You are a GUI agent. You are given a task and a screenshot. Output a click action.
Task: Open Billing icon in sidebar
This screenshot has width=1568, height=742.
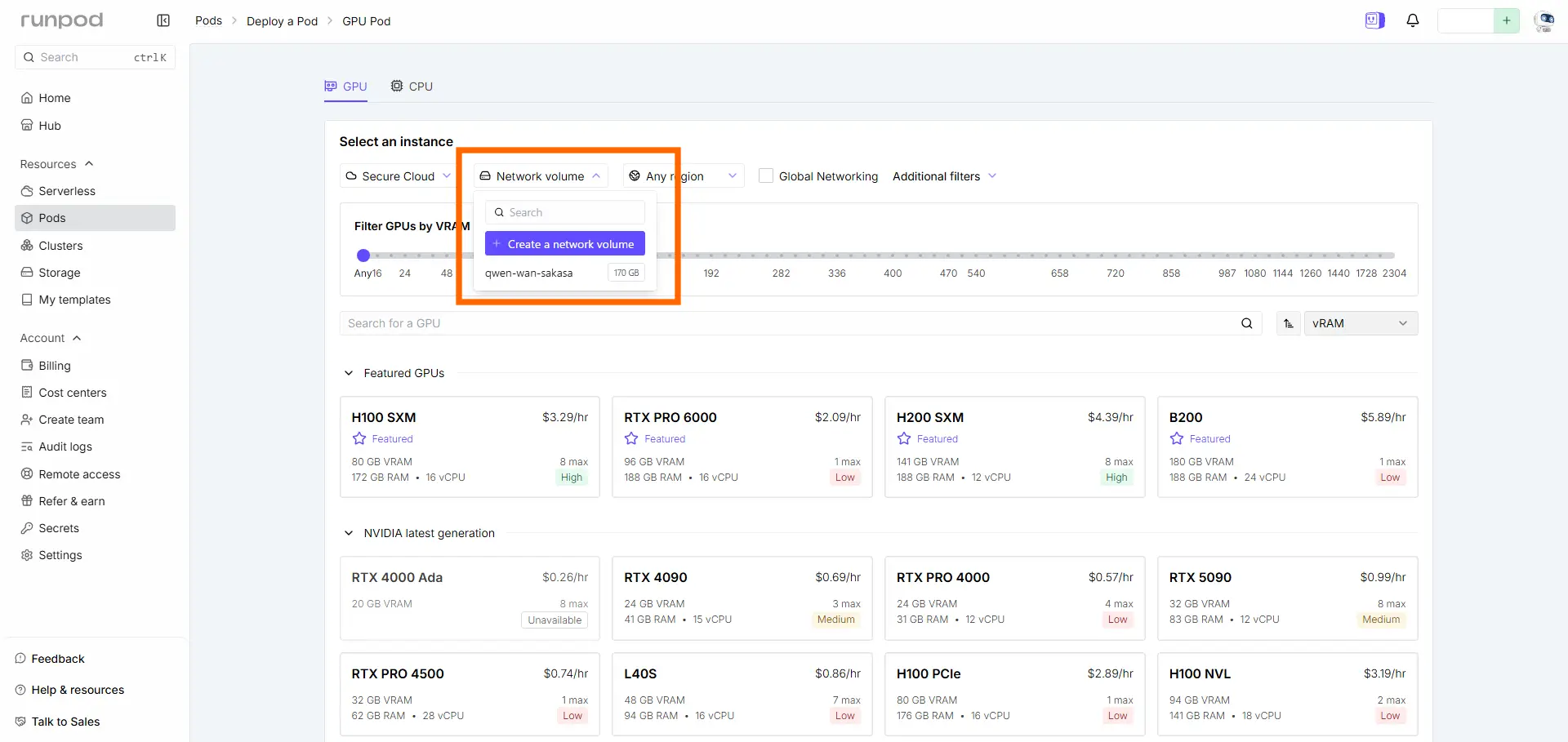(x=27, y=366)
